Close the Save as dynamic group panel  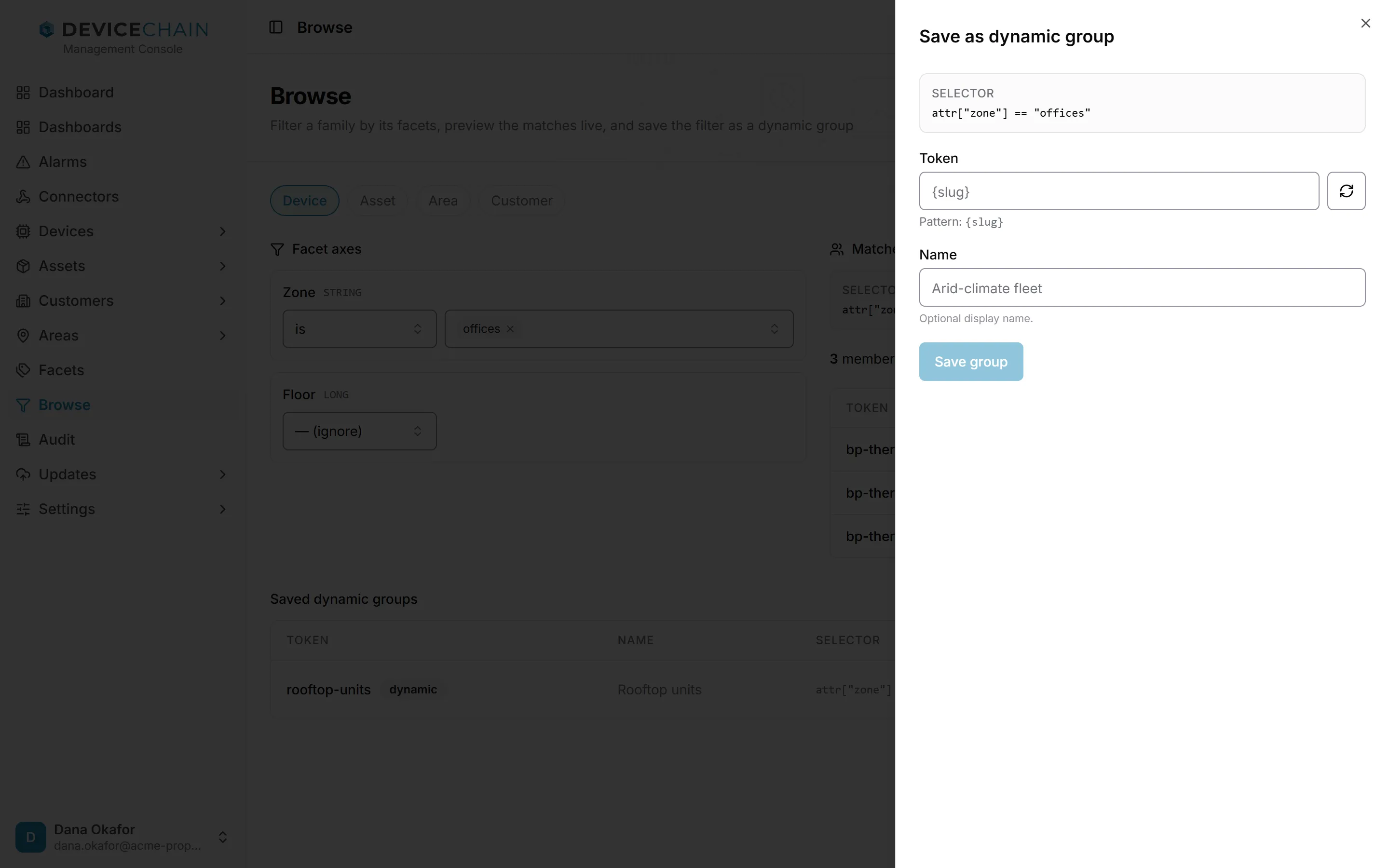[x=1365, y=23]
